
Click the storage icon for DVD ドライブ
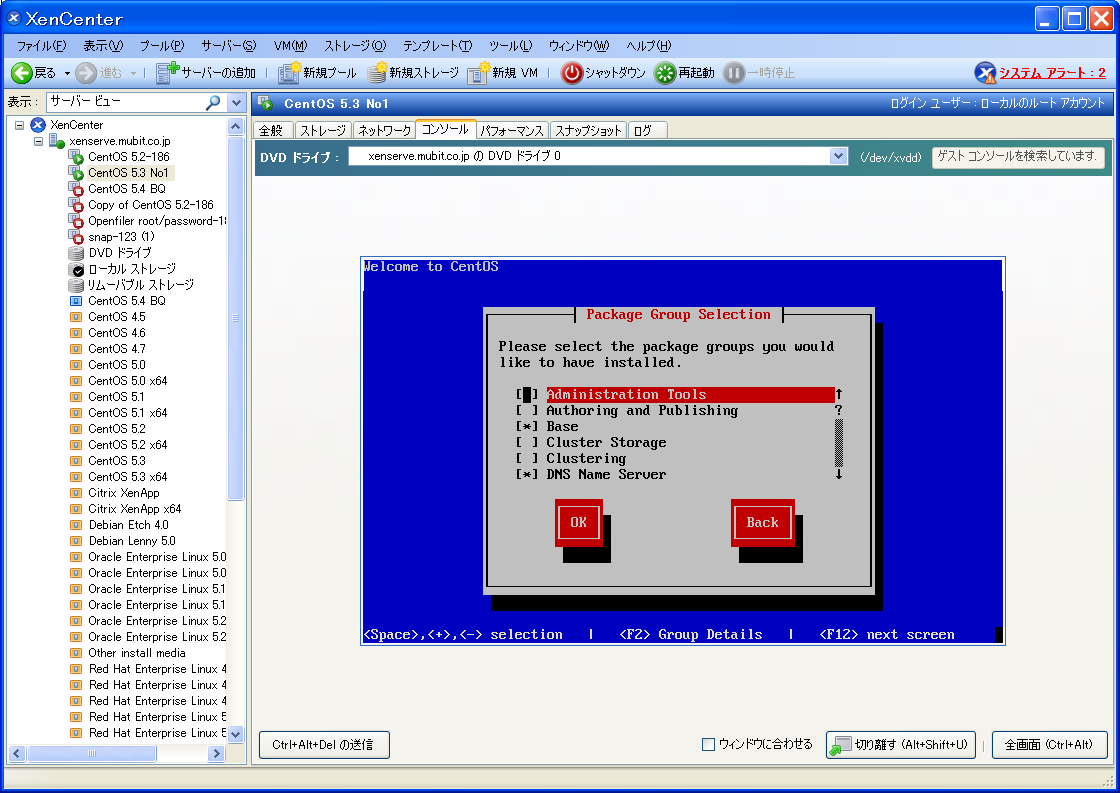pyautogui.click(x=76, y=253)
